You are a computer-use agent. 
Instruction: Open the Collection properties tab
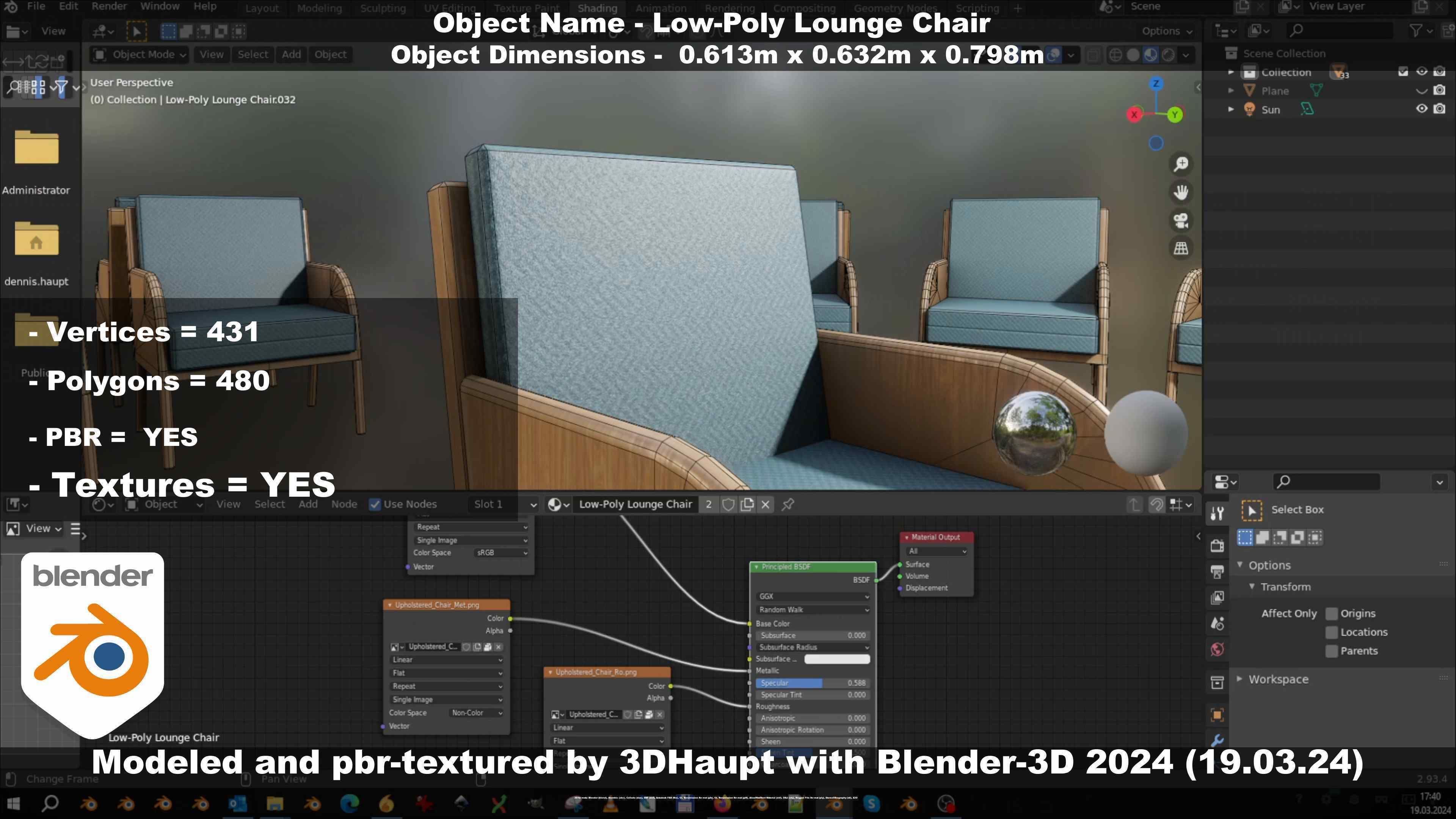click(1218, 682)
